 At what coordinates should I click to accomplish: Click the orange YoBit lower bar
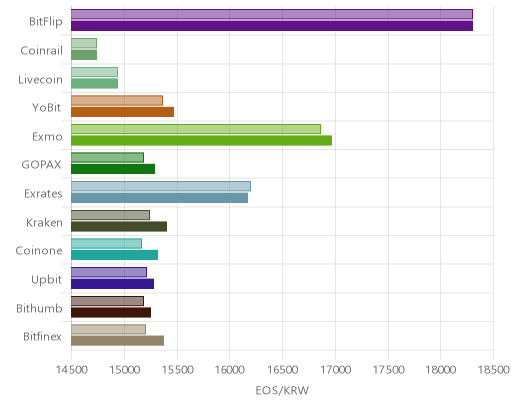122,112
